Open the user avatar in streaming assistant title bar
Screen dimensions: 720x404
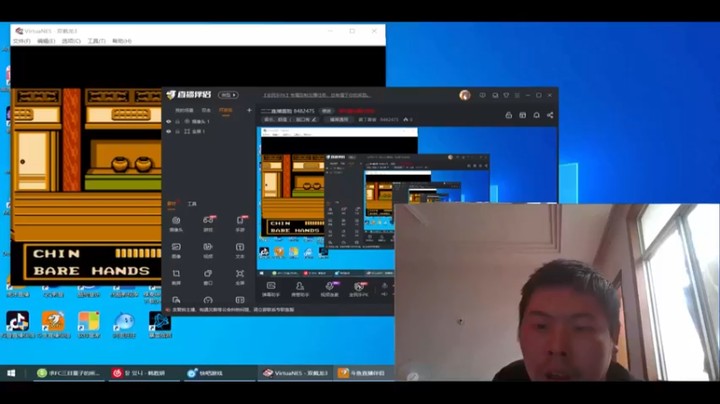click(x=465, y=95)
